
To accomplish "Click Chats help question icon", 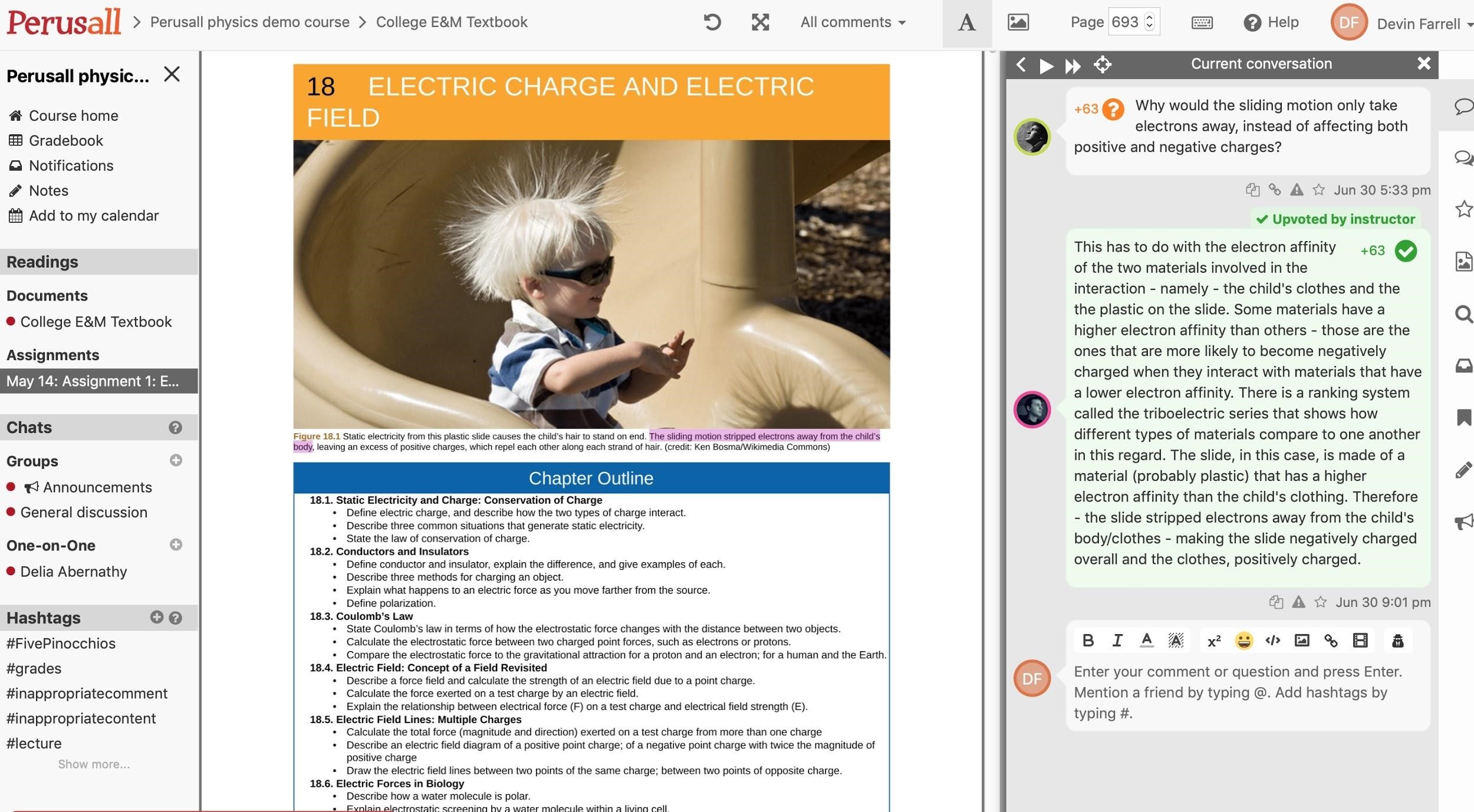I will click(175, 428).
